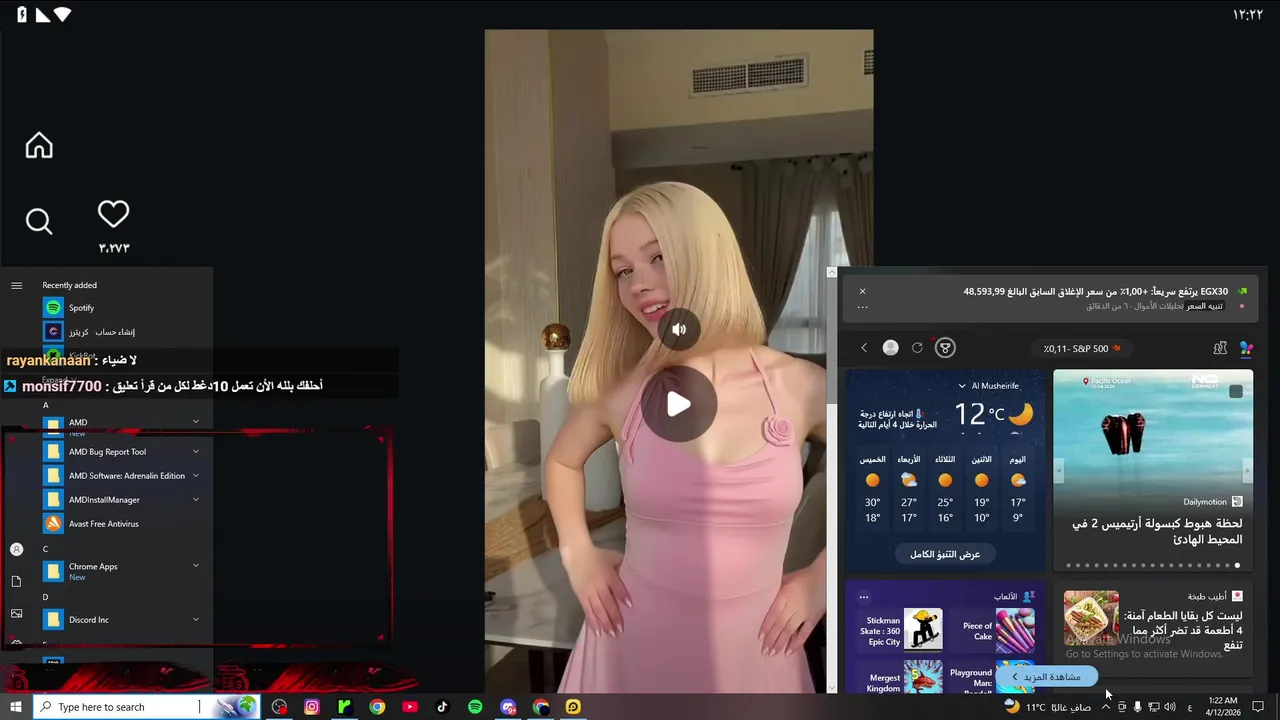
Task: Open Spotify from the taskbar
Action: tap(475, 707)
